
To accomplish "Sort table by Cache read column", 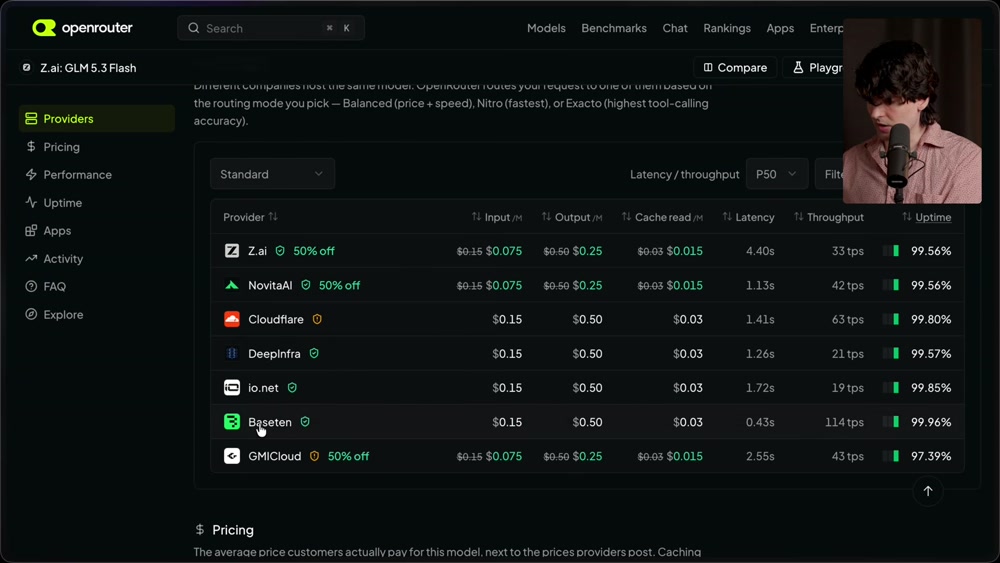I will click(662, 217).
